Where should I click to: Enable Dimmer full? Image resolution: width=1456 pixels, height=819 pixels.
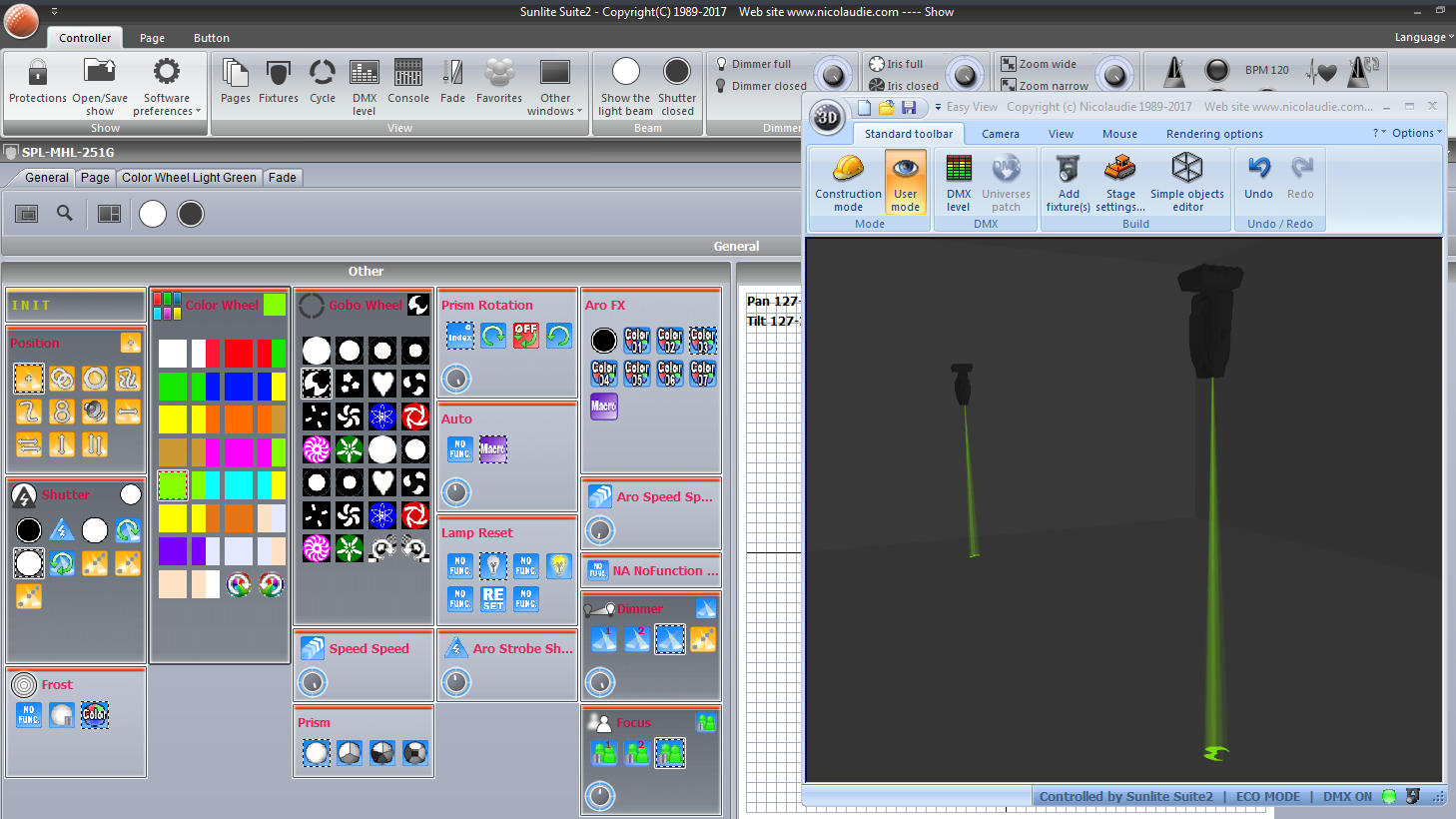pyautogui.click(x=754, y=64)
